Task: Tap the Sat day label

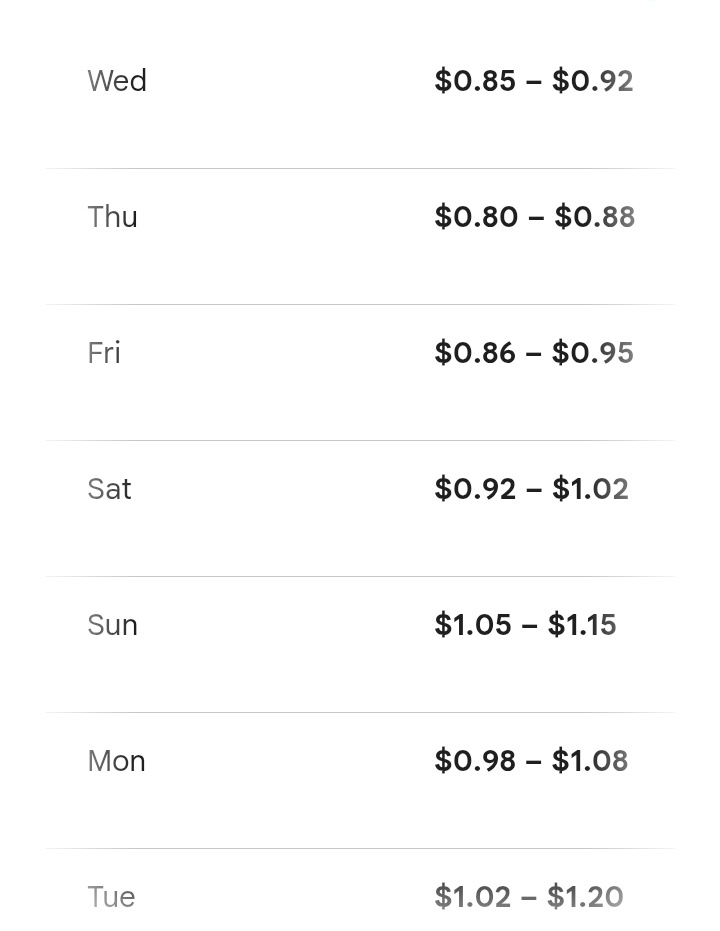Action: (109, 489)
